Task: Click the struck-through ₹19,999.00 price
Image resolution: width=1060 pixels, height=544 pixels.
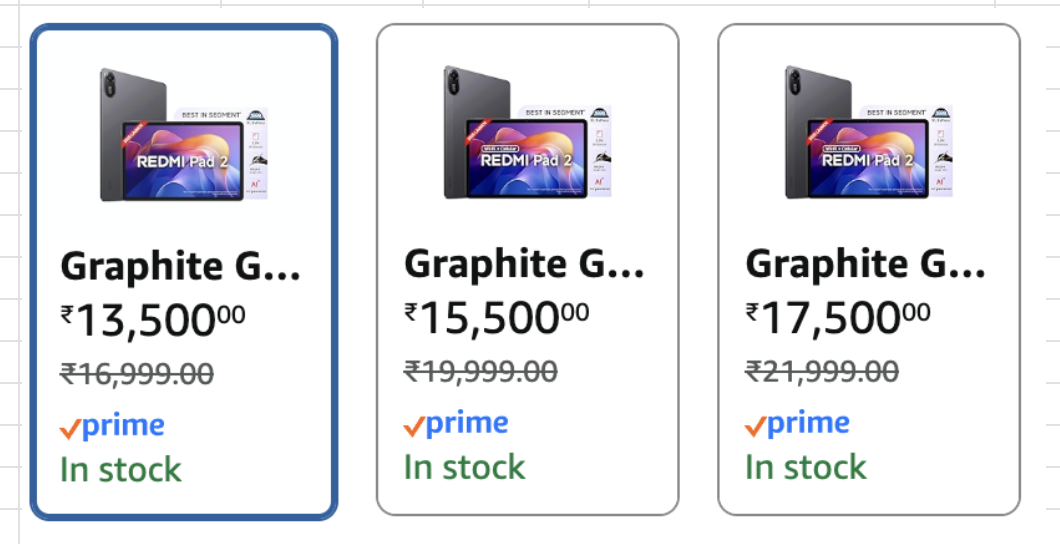Action: click(x=481, y=372)
